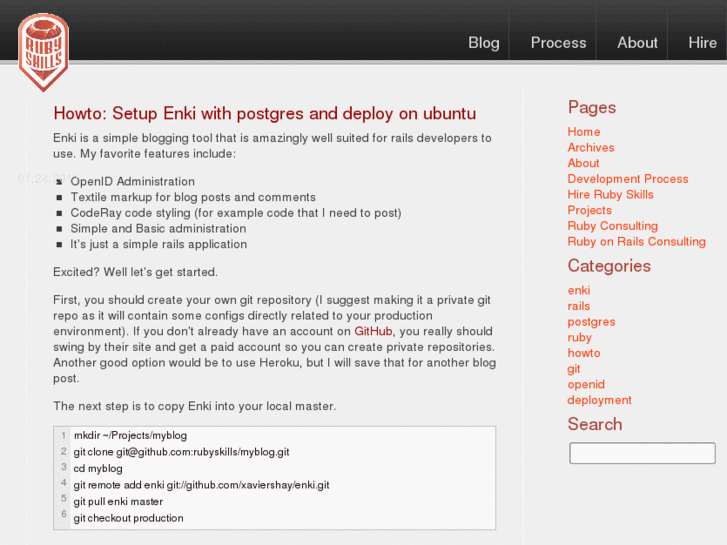Browse the postgres category
The width and height of the screenshot is (727, 545).
(591, 322)
